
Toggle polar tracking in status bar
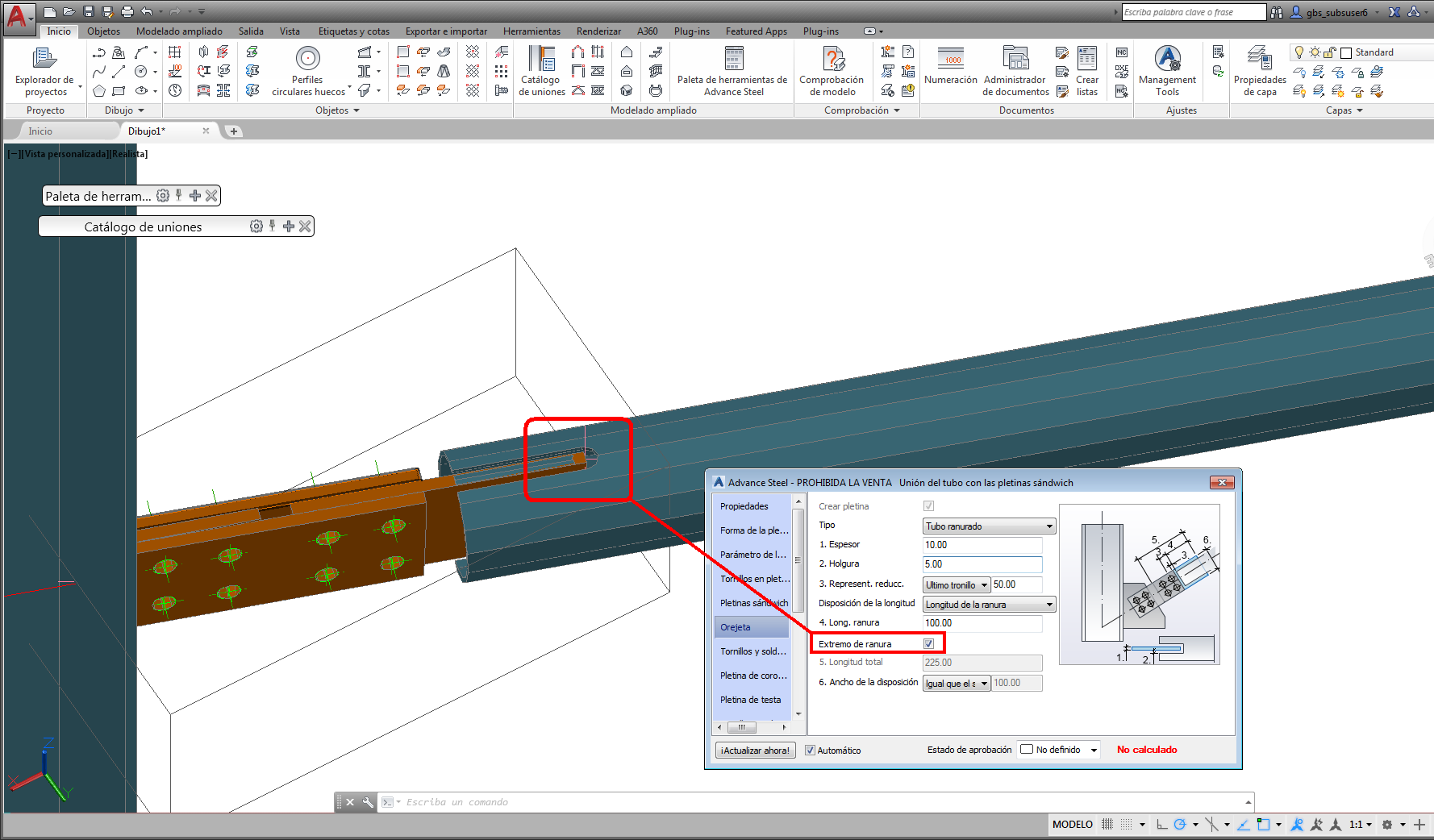pyautogui.click(x=1180, y=824)
